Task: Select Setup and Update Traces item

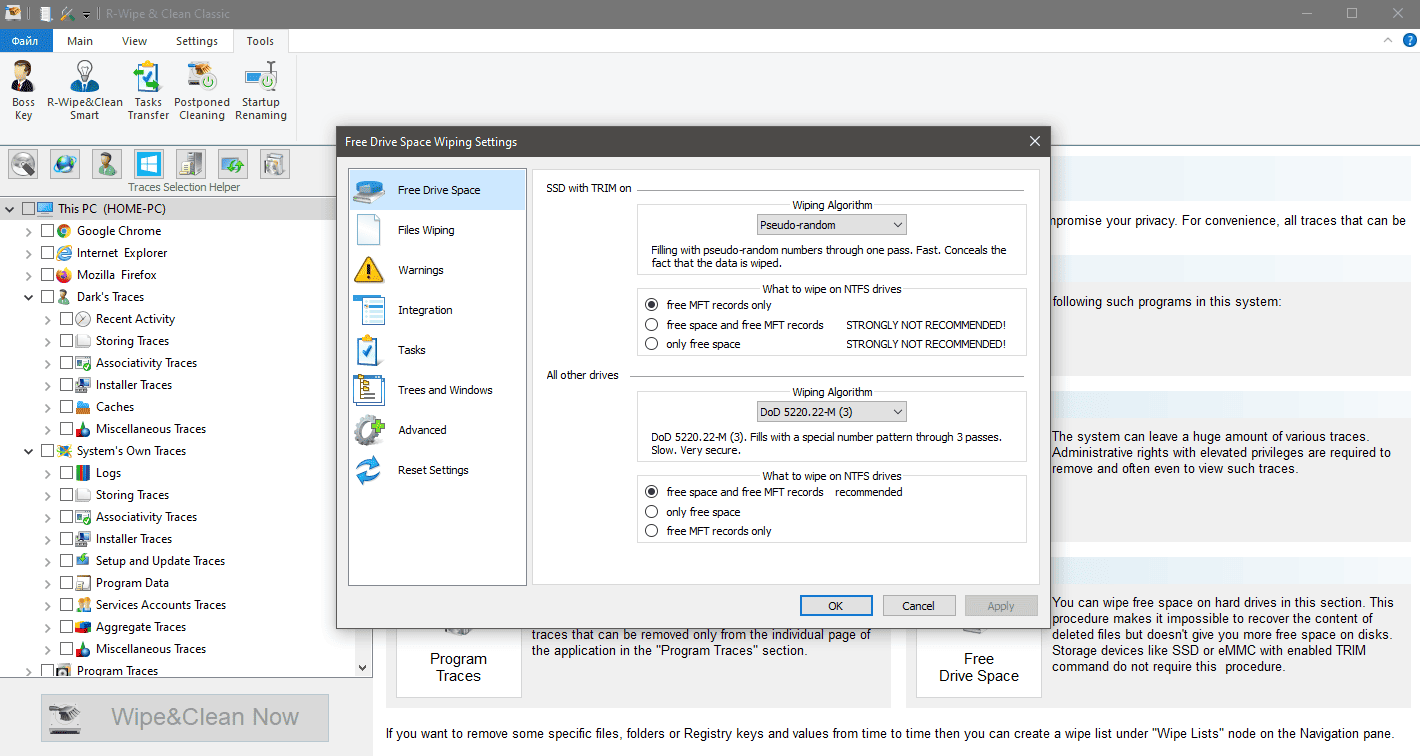Action: 160,561
